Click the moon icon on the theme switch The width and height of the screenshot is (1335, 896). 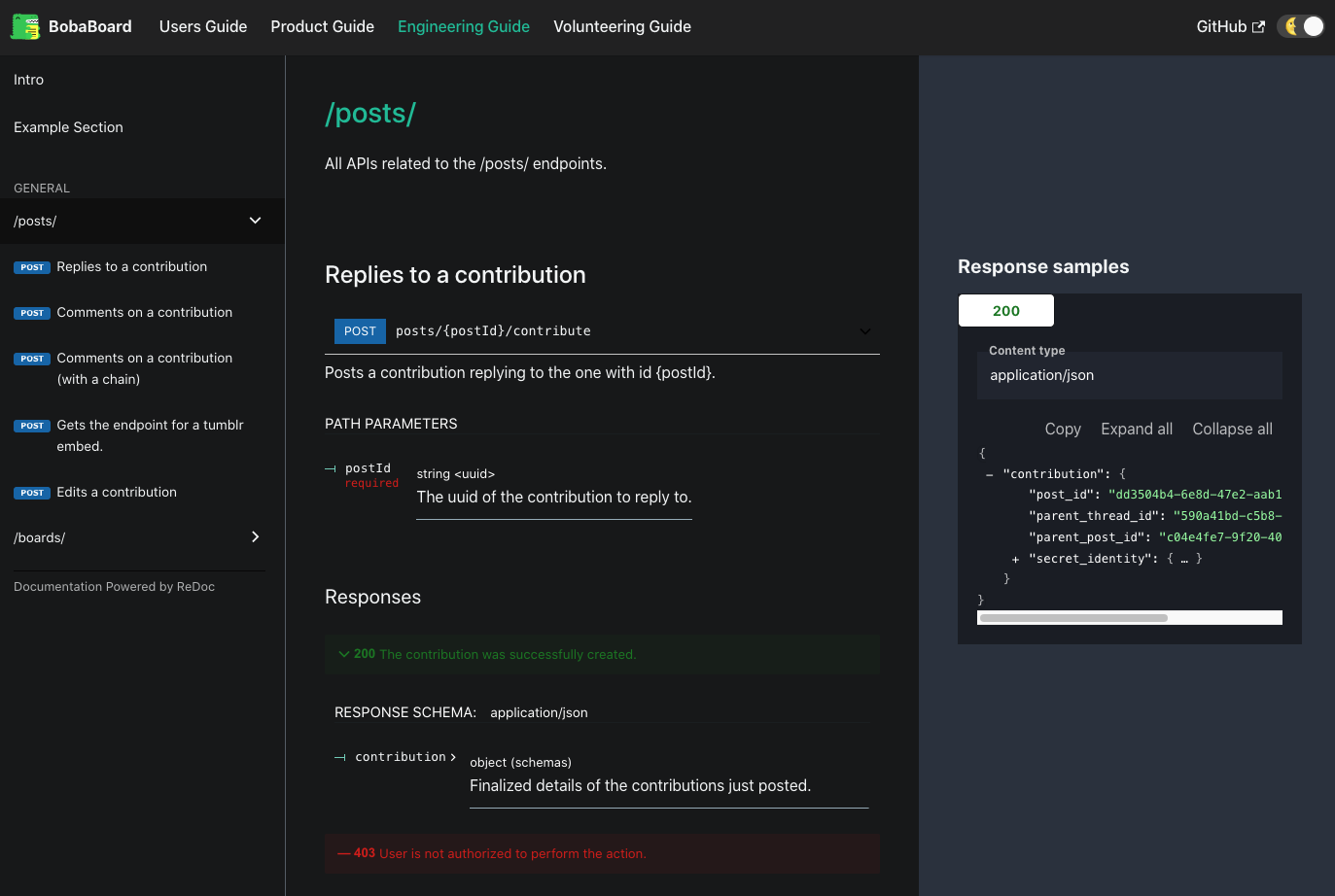(x=1291, y=26)
